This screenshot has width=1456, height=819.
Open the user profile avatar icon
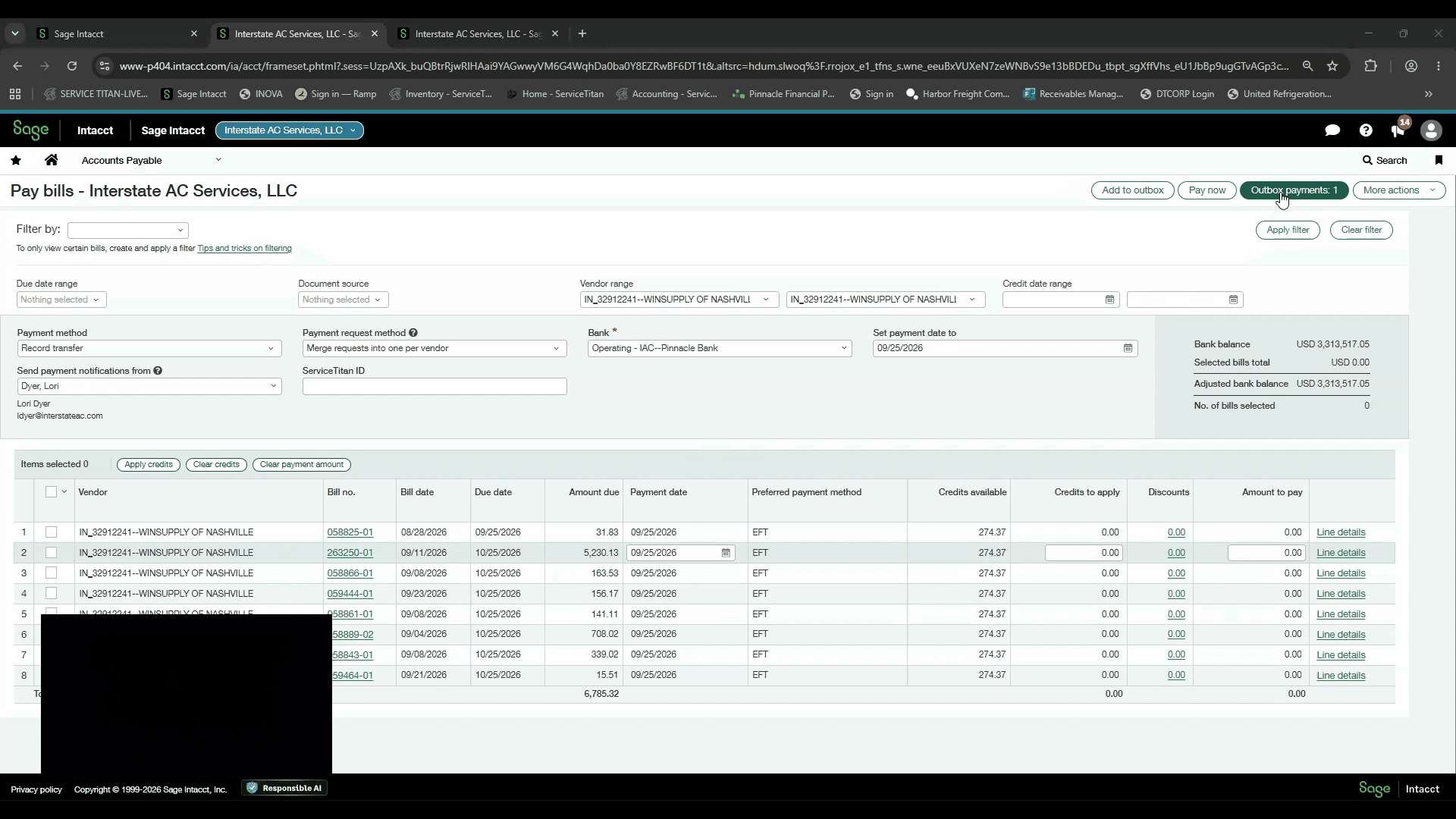coord(1431,130)
